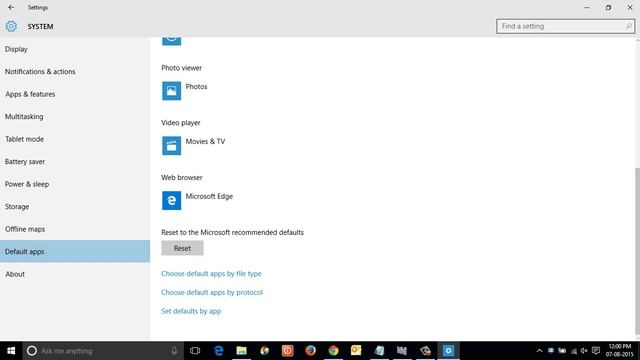The width and height of the screenshot is (640, 360).
Task: Open the clock showing 12:00 PM
Action: tap(620, 351)
